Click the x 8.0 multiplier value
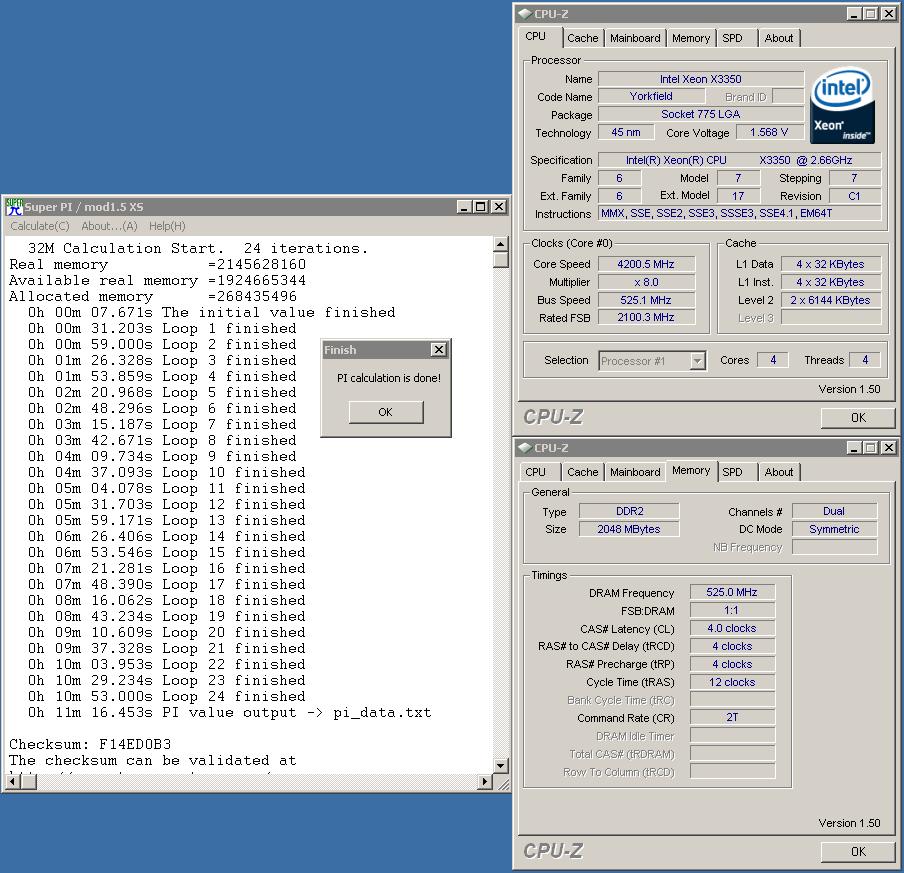Screen dimensions: 904x873 pyautogui.click(x=646, y=282)
